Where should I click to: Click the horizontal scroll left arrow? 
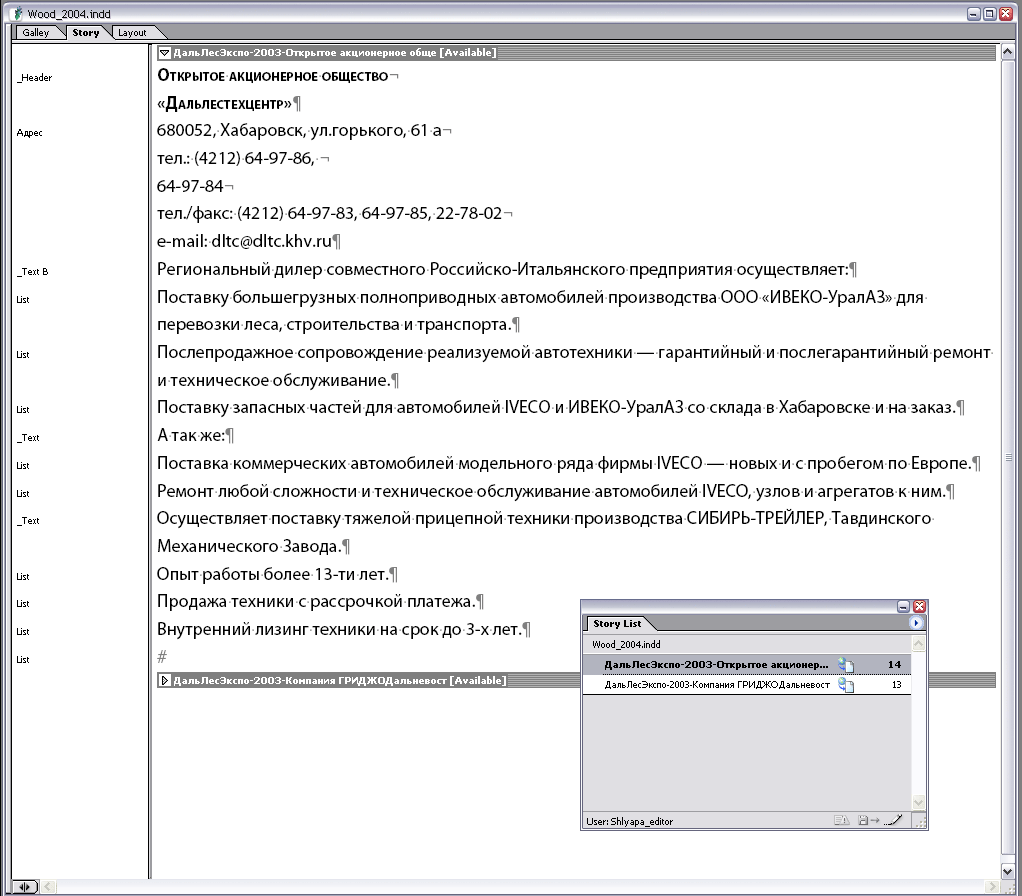click(48, 887)
